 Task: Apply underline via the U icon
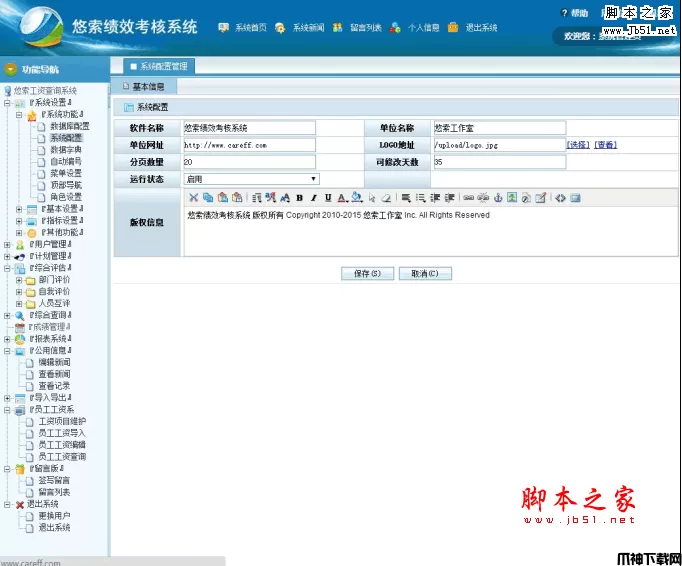click(327, 197)
